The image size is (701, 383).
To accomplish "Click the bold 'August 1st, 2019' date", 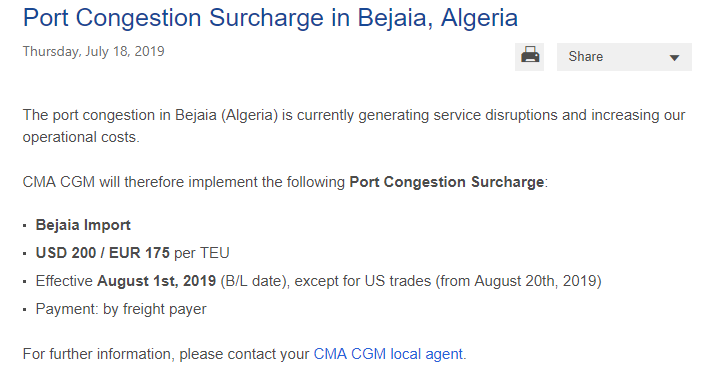I will pos(156,281).
